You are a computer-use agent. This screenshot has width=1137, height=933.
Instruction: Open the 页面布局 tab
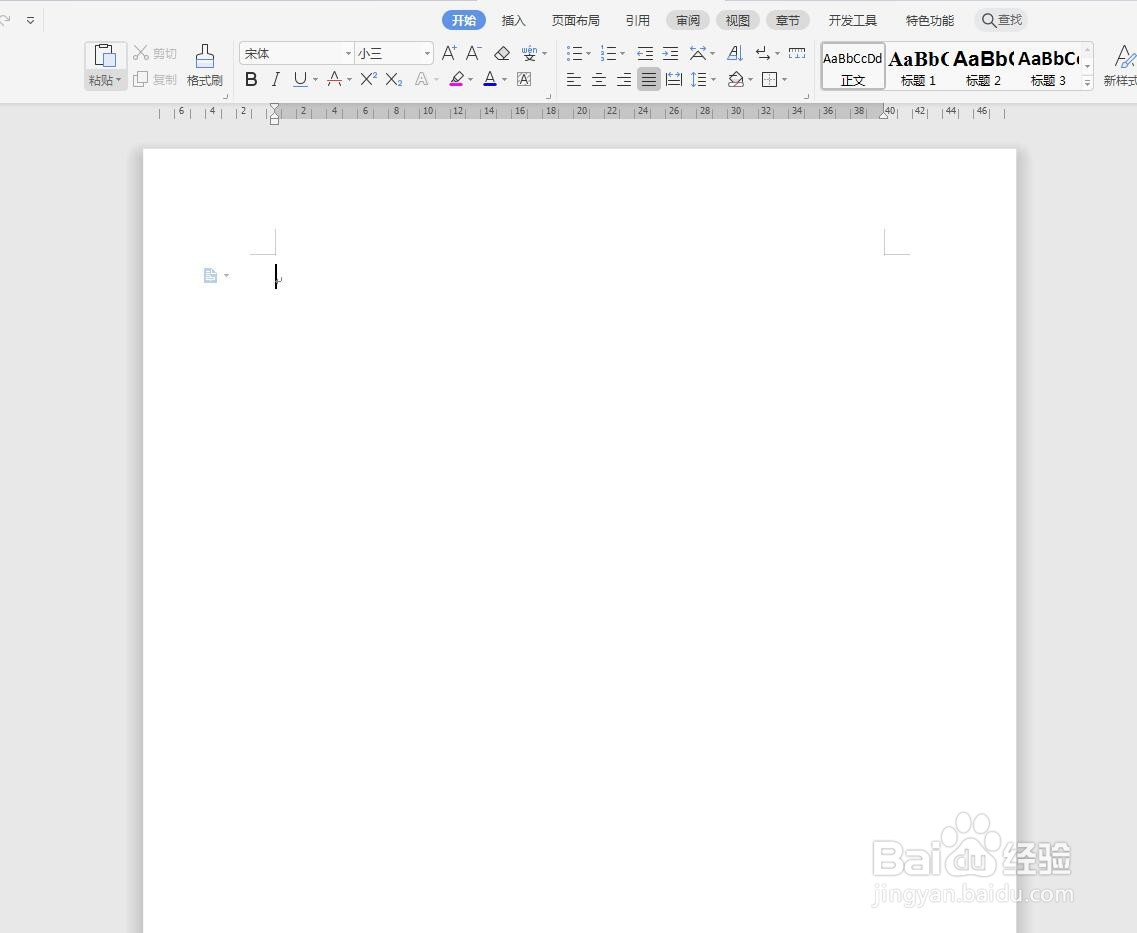(576, 20)
